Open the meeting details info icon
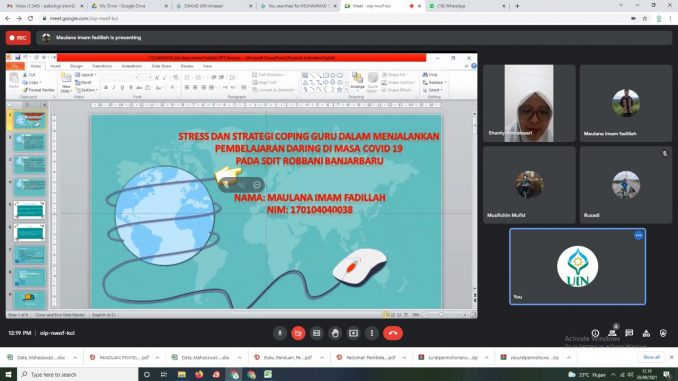Screen dimensions: 678x381 595,333
